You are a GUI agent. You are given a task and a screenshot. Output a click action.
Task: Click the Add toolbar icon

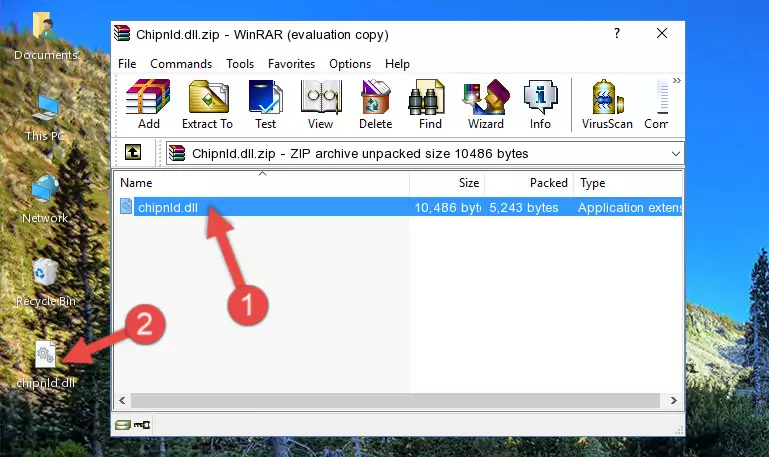[148, 104]
